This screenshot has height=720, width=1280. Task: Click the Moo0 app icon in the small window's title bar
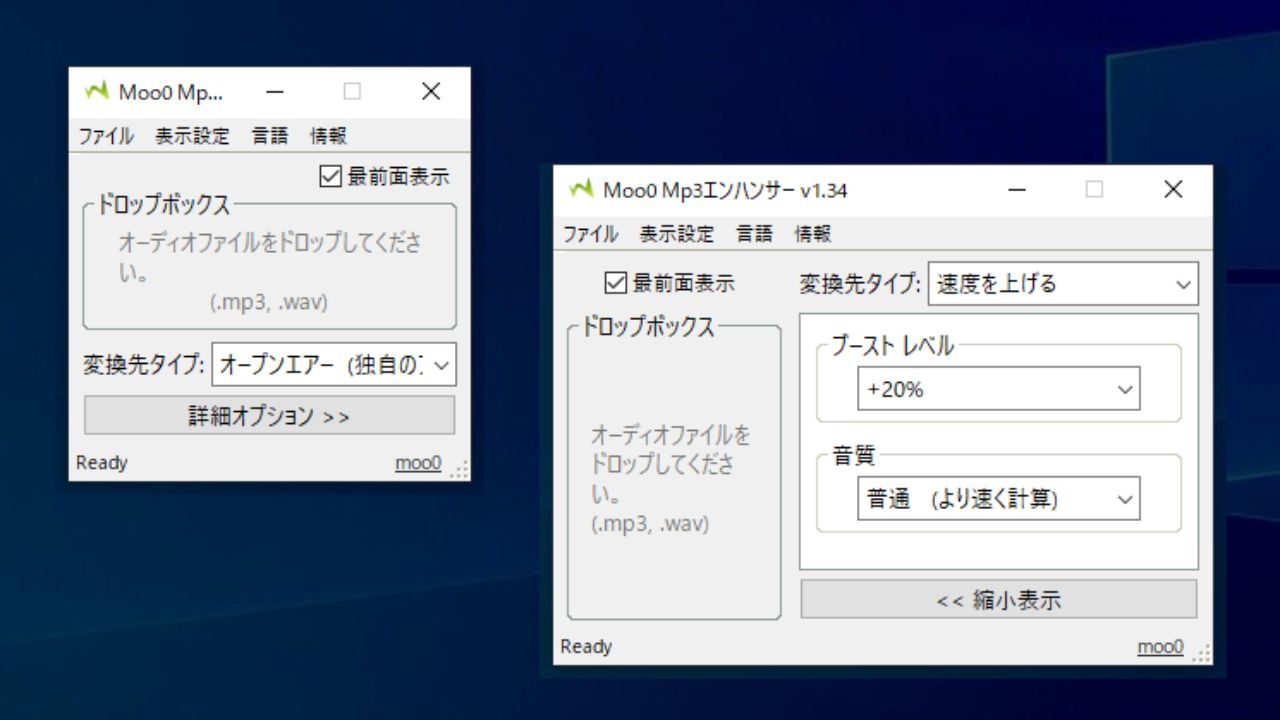click(96, 92)
